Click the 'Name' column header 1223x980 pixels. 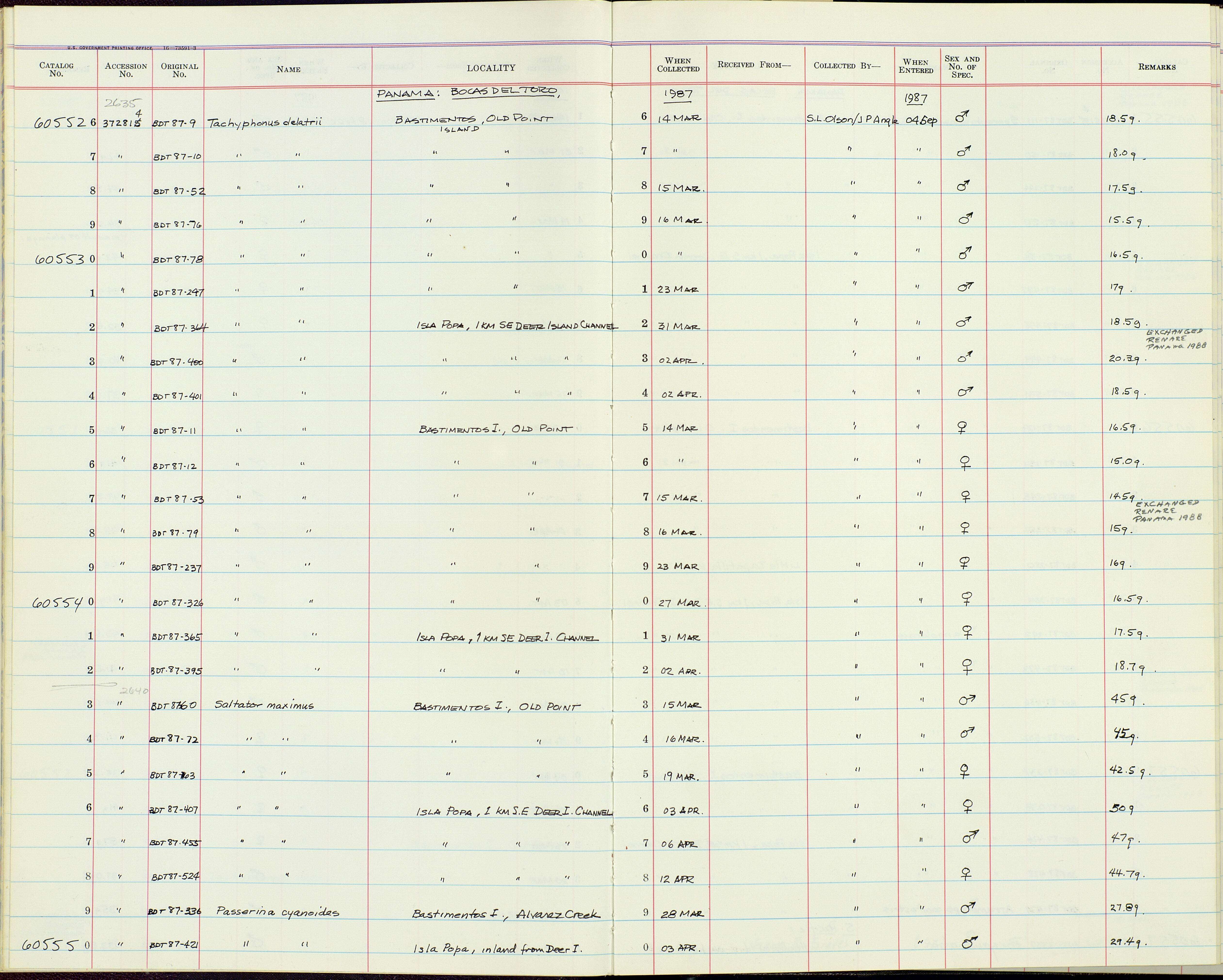click(289, 69)
